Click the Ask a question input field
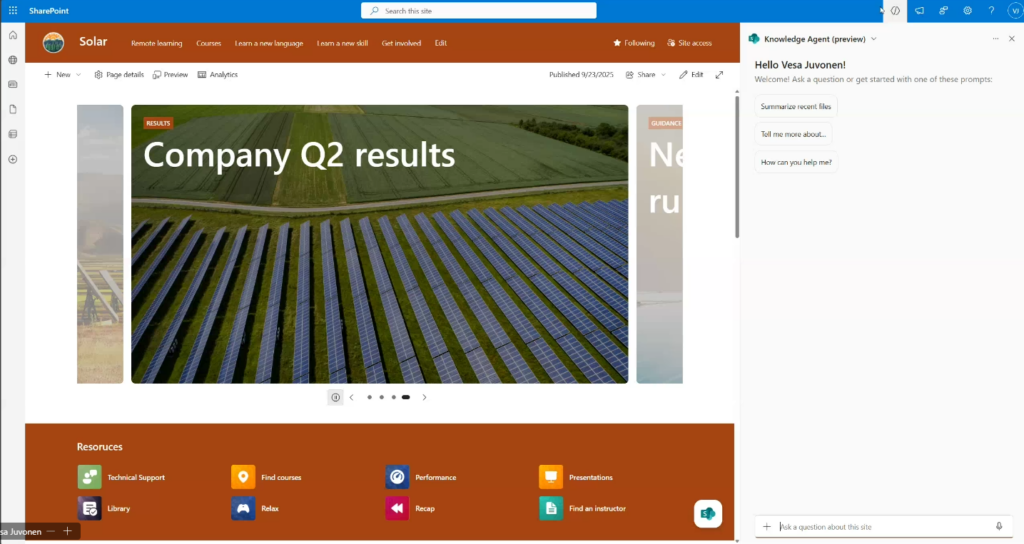 click(x=880, y=526)
